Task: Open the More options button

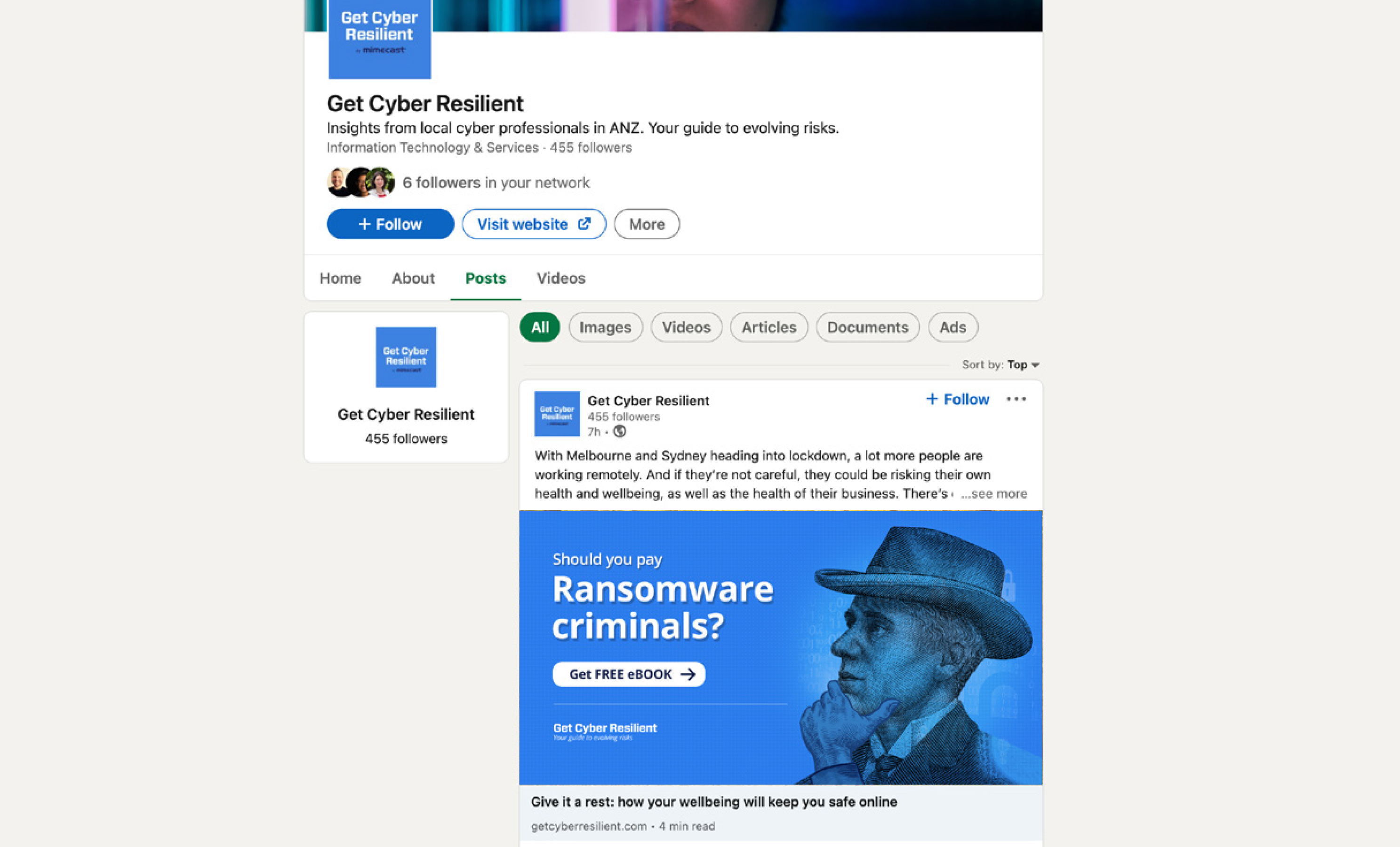Action: click(647, 224)
